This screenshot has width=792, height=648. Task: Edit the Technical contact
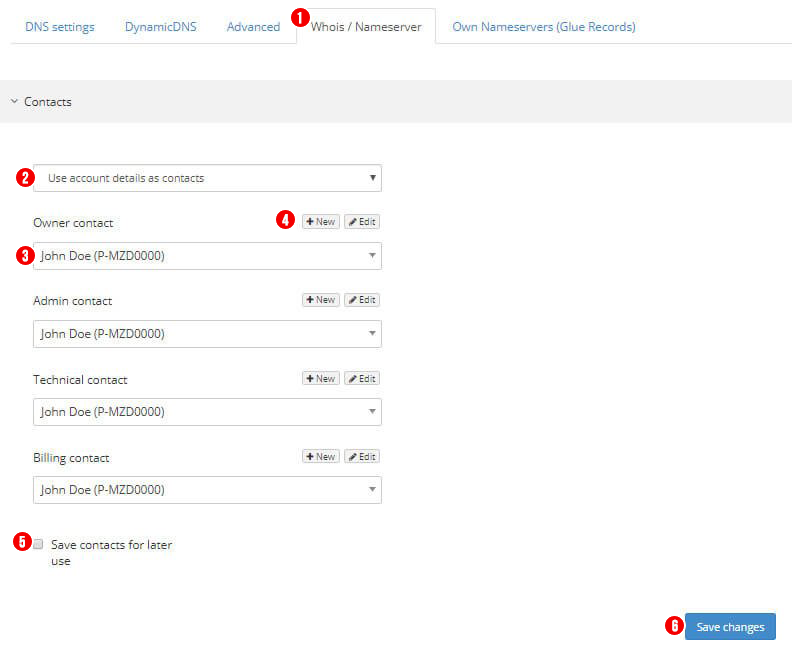click(x=362, y=378)
